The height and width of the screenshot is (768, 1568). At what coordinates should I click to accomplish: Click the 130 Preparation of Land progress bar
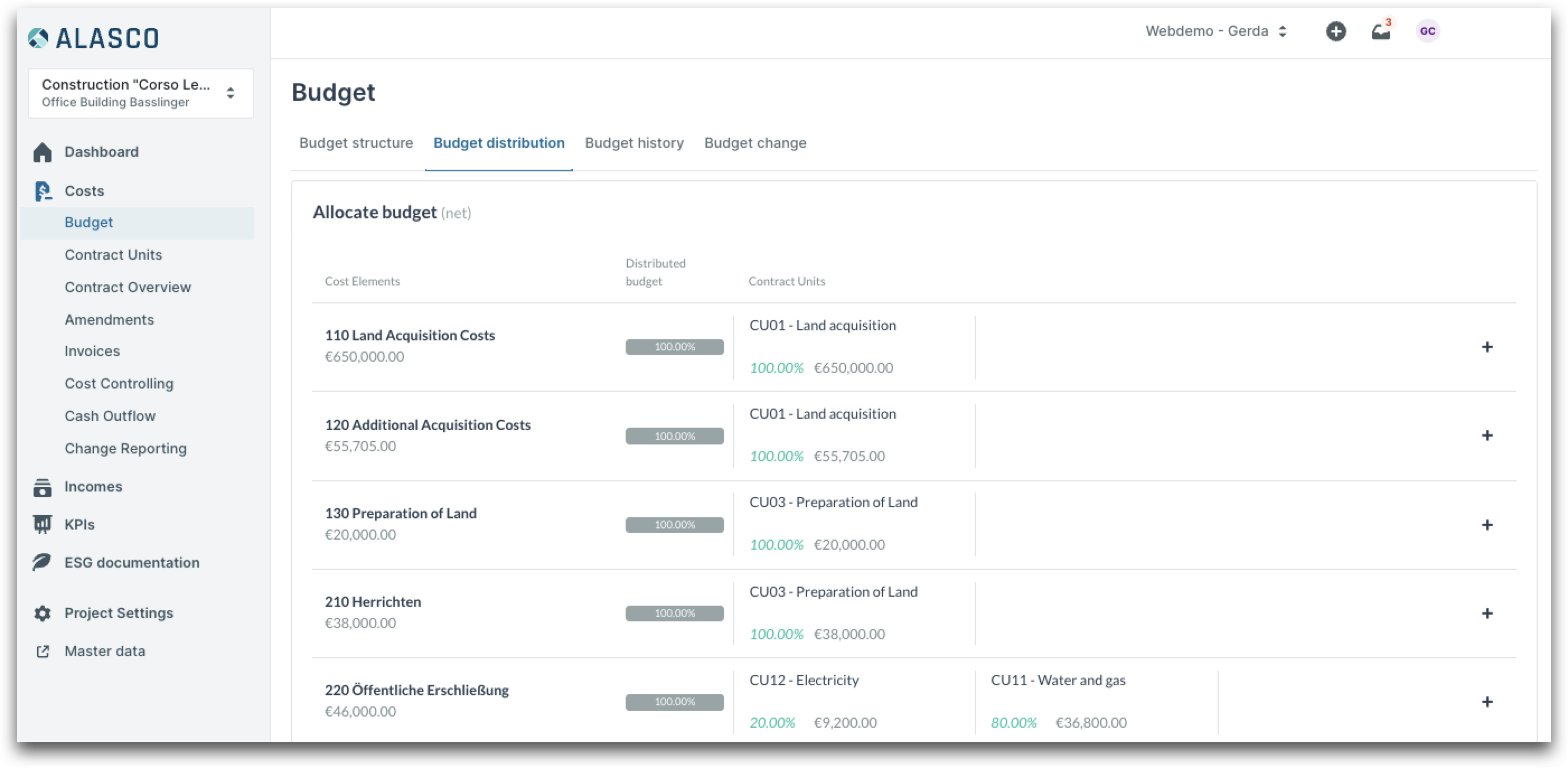pos(674,525)
